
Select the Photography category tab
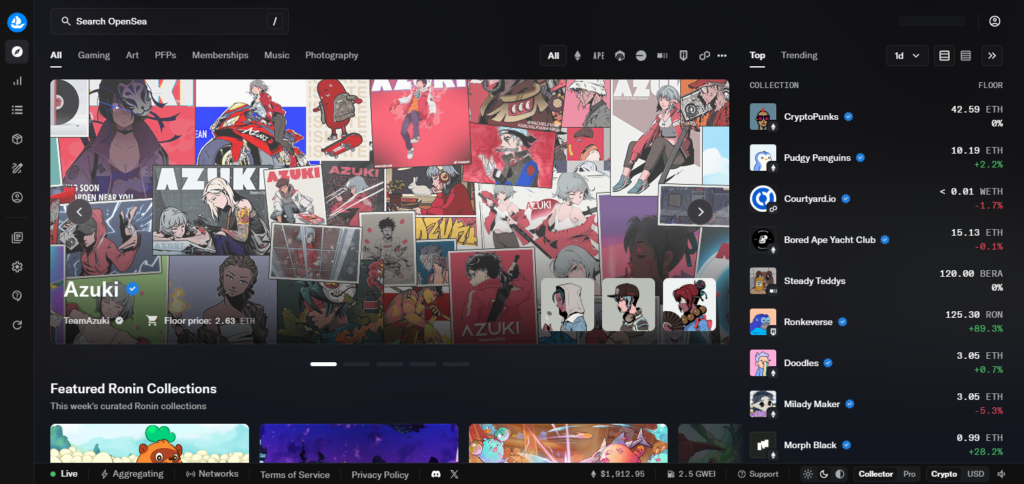(332, 56)
